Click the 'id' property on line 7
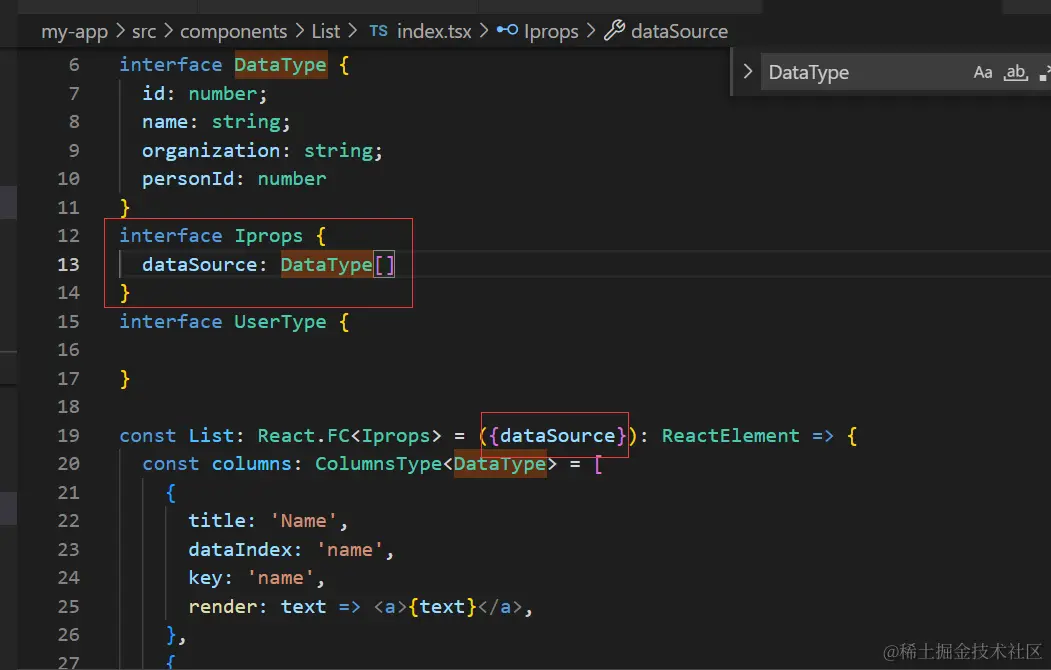Image resolution: width=1051 pixels, height=670 pixels. (x=153, y=94)
